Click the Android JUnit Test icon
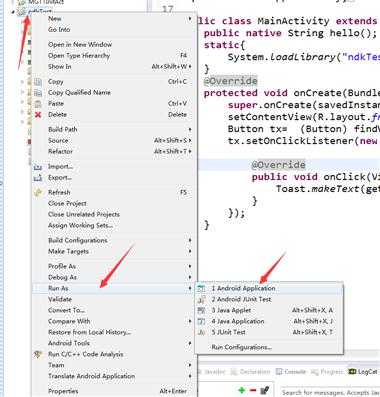This screenshot has height=397, width=380. [201, 299]
